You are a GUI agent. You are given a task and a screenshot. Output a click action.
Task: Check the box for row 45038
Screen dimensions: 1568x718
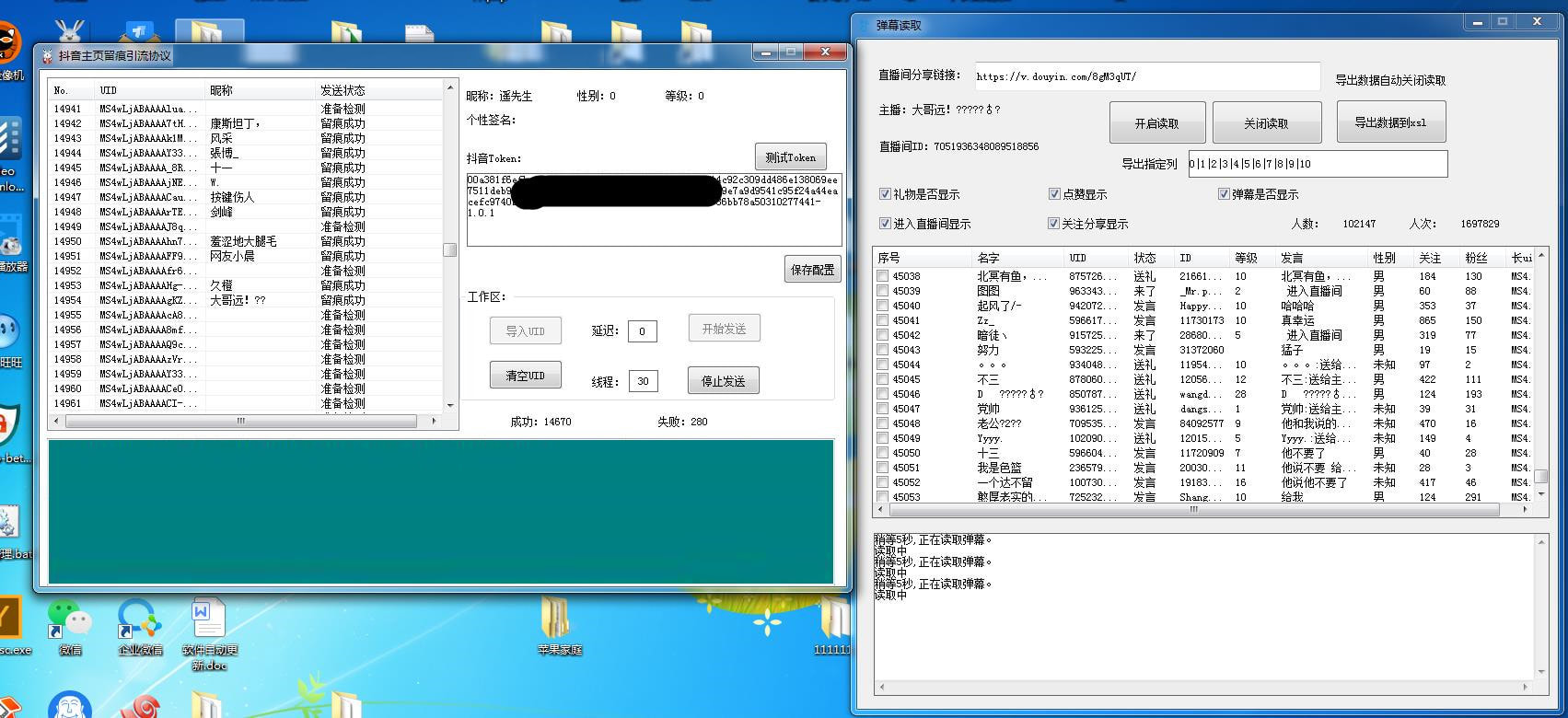(883, 276)
